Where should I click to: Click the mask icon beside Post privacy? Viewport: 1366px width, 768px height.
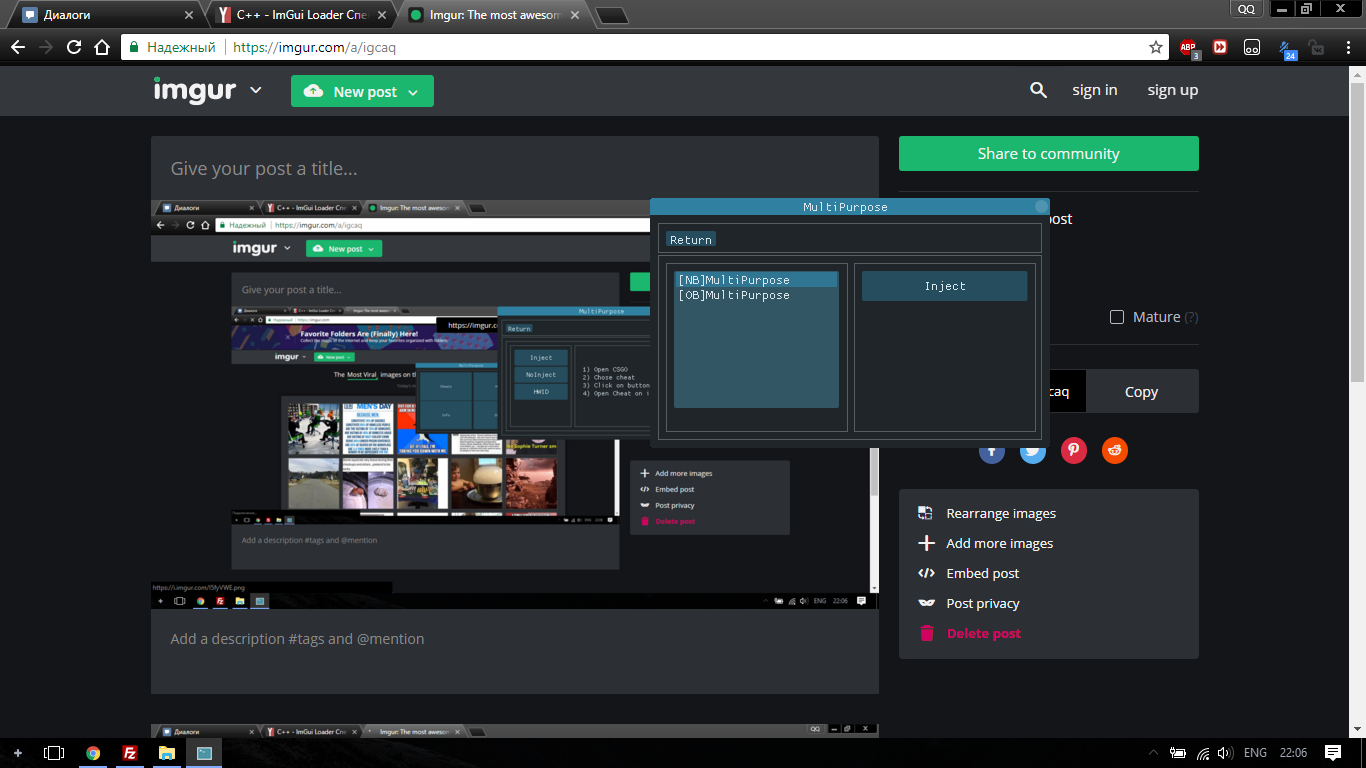coord(925,603)
